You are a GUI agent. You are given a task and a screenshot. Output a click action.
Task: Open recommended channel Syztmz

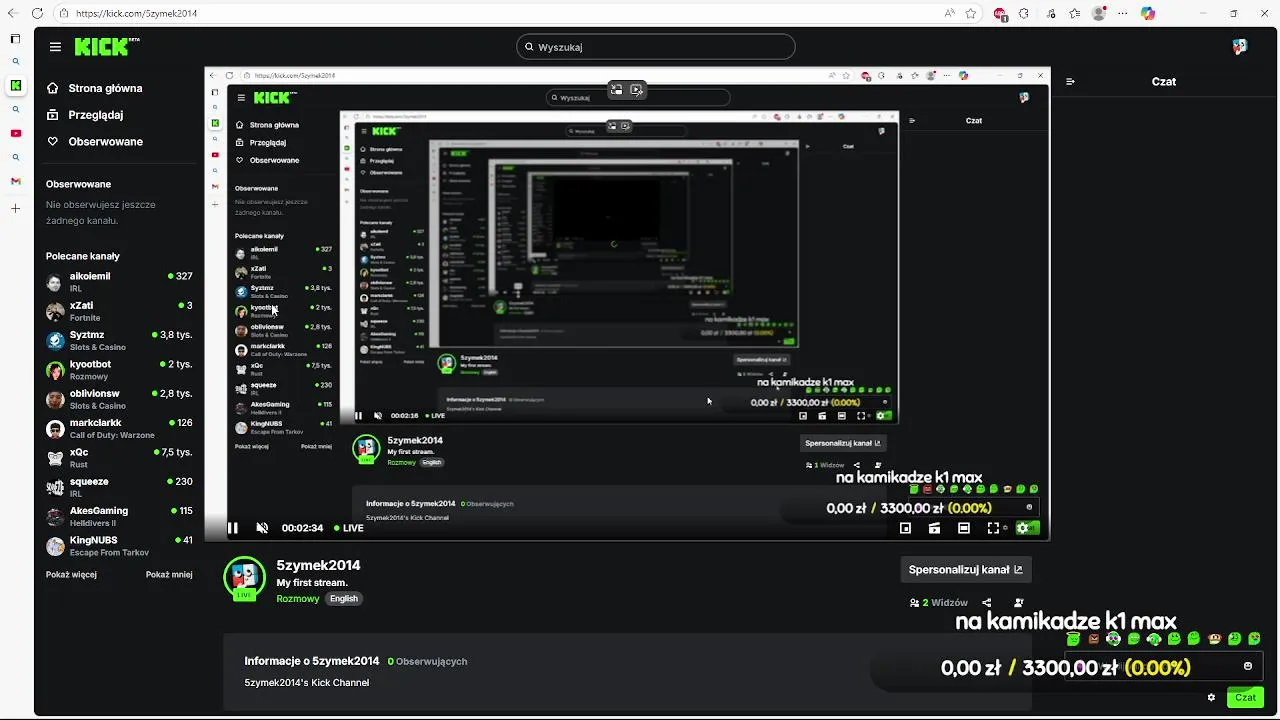click(119, 340)
